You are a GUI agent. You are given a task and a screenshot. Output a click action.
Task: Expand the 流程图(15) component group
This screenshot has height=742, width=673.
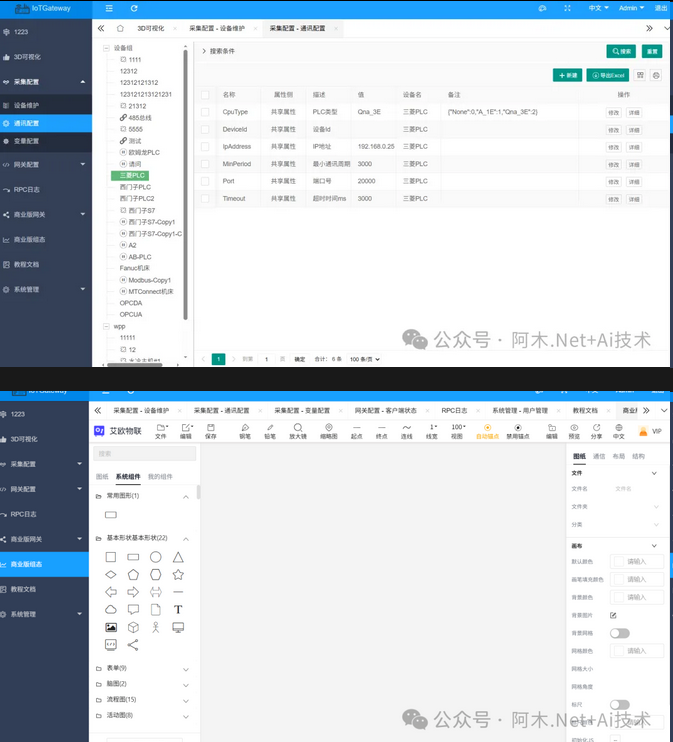(x=185, y=700)
